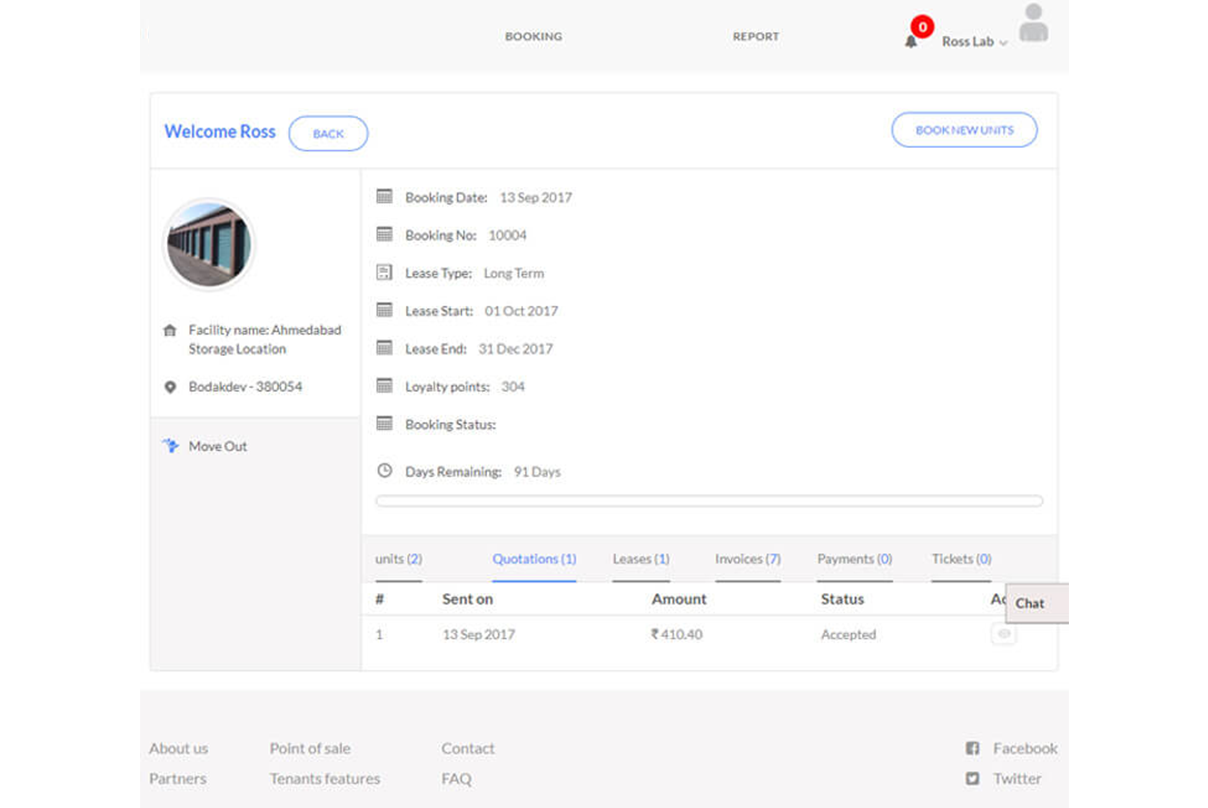Select the 91 Days remaining value
Screen dimensions: 1208x808
pos(537,472)
